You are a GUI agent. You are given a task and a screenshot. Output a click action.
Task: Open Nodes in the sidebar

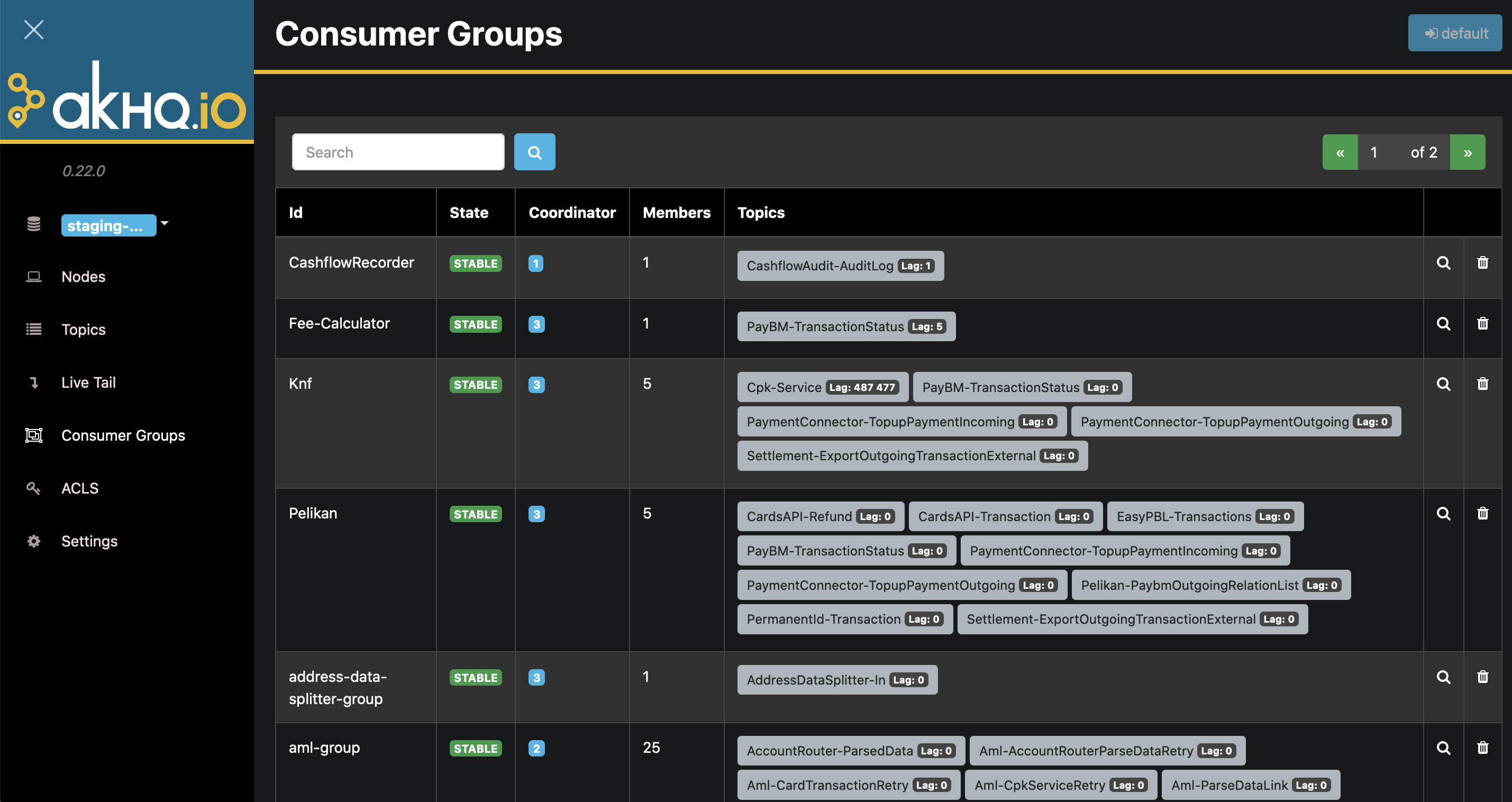point(84,277)
